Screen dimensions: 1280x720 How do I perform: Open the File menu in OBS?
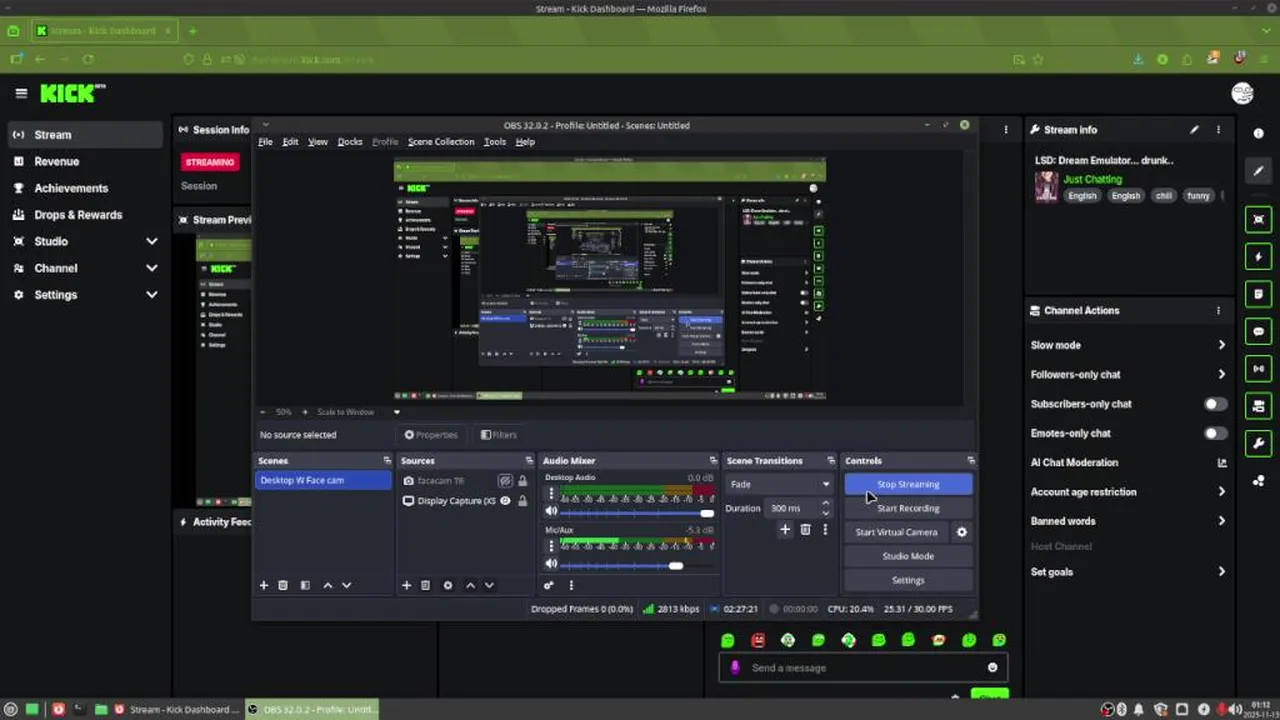[x=265, y=142]
